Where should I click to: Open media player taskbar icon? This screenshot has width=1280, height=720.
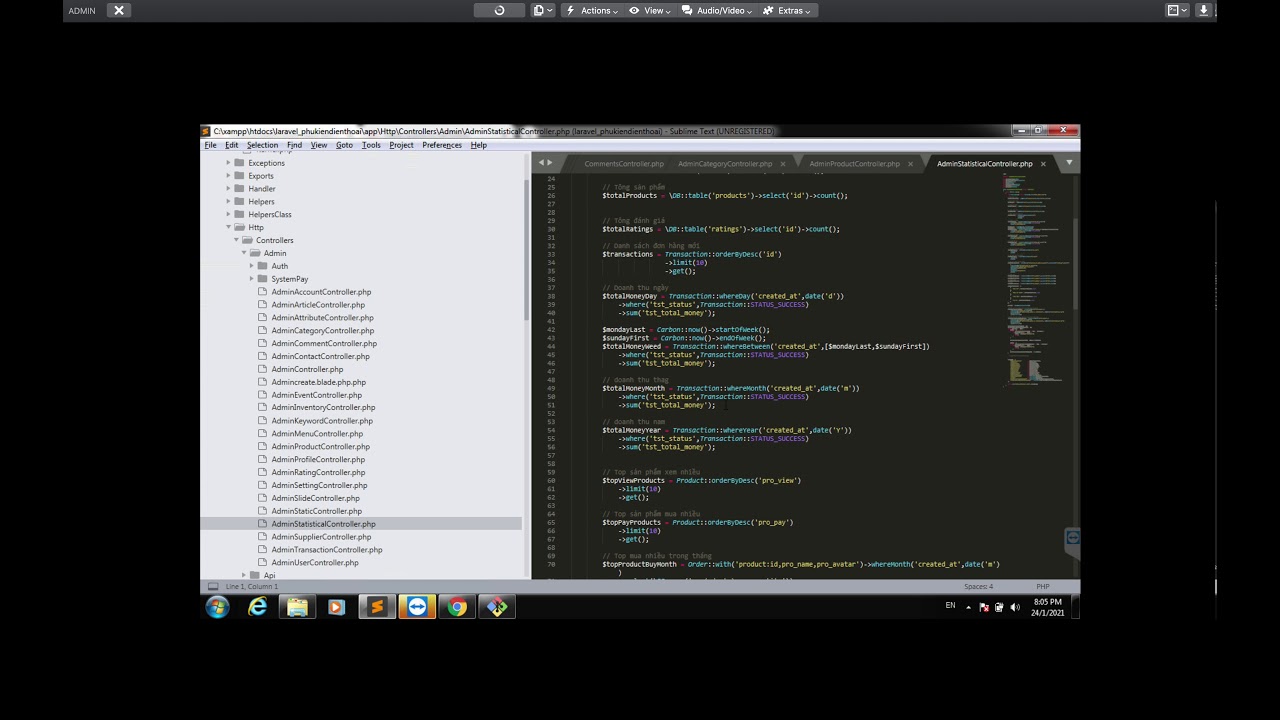pyautogui.click(x=336, y=607)
